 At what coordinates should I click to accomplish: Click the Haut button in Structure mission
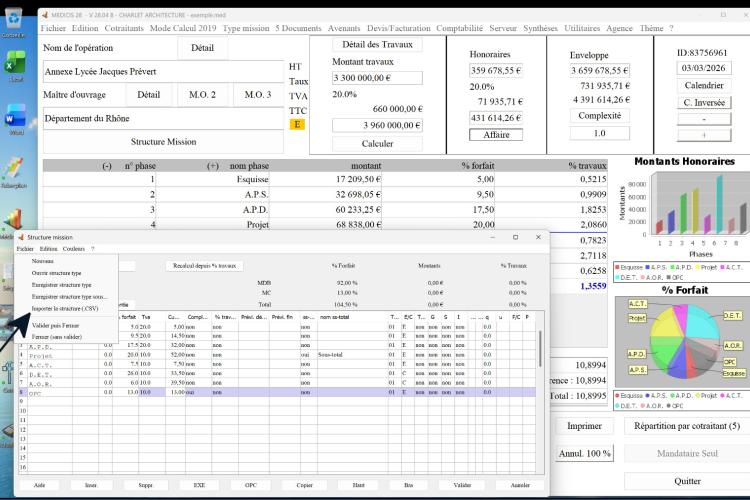358,485
